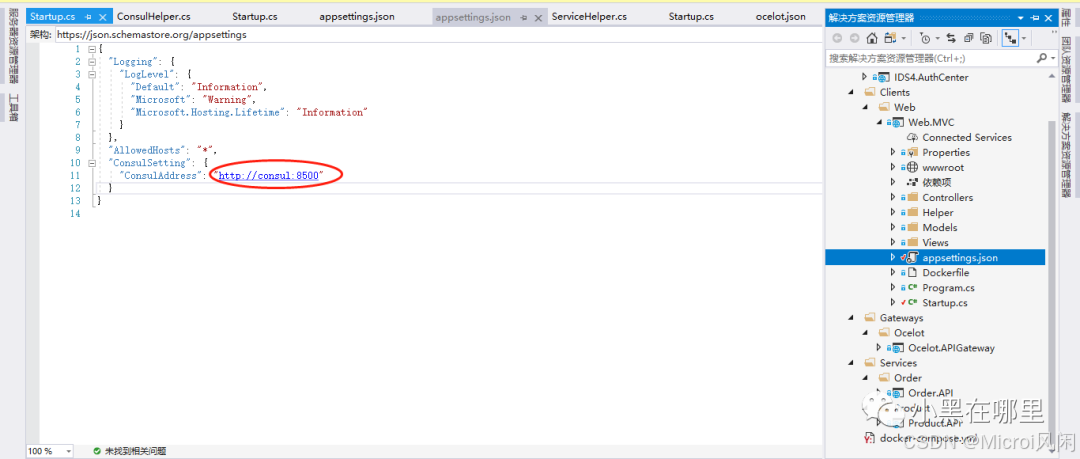Click the wwwroot globe icon

911,167
